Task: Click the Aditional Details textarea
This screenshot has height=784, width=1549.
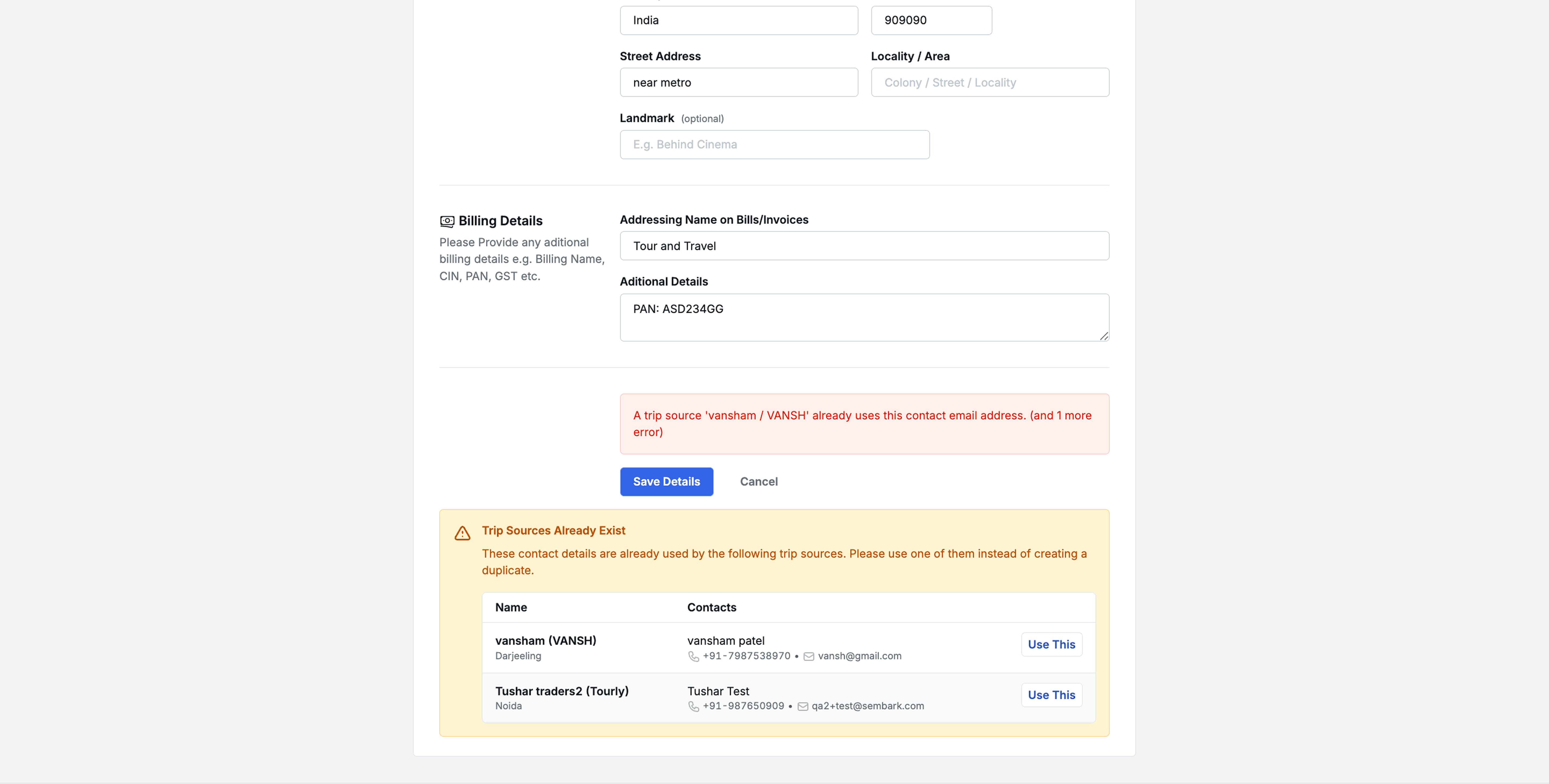Action: tap(864, 318)
